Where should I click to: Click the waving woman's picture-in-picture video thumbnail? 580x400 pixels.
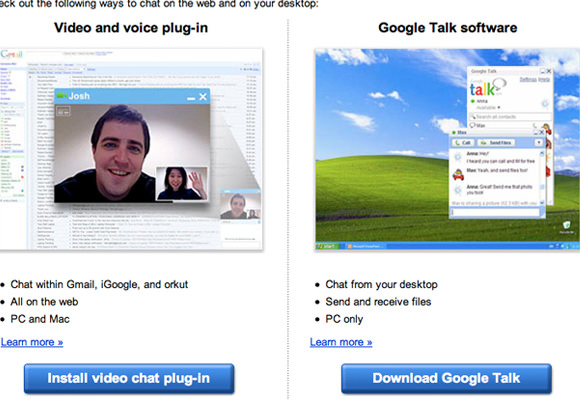[182, 183]
